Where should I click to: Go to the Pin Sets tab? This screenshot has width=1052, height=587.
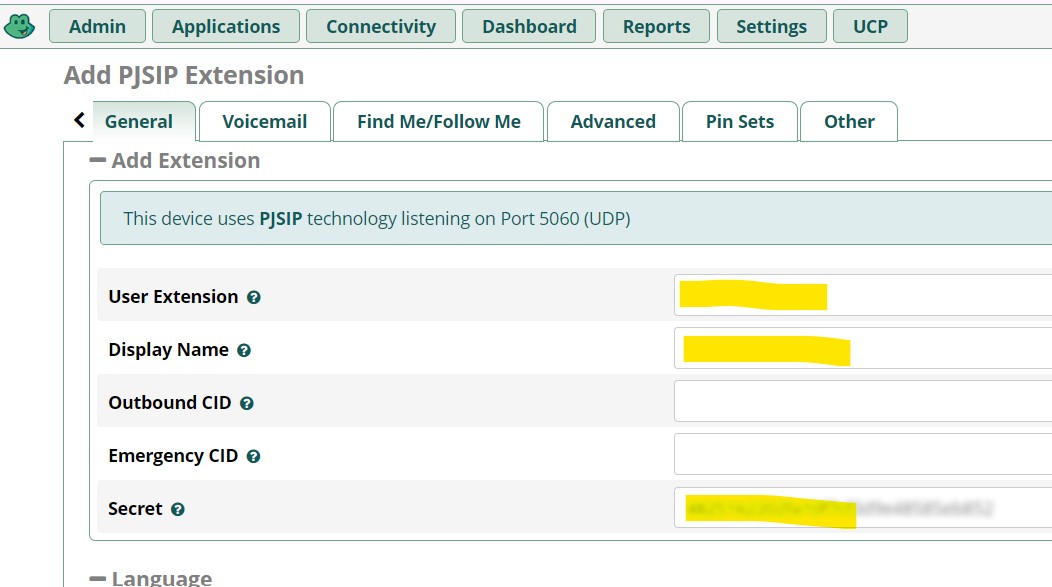[739, 122]
